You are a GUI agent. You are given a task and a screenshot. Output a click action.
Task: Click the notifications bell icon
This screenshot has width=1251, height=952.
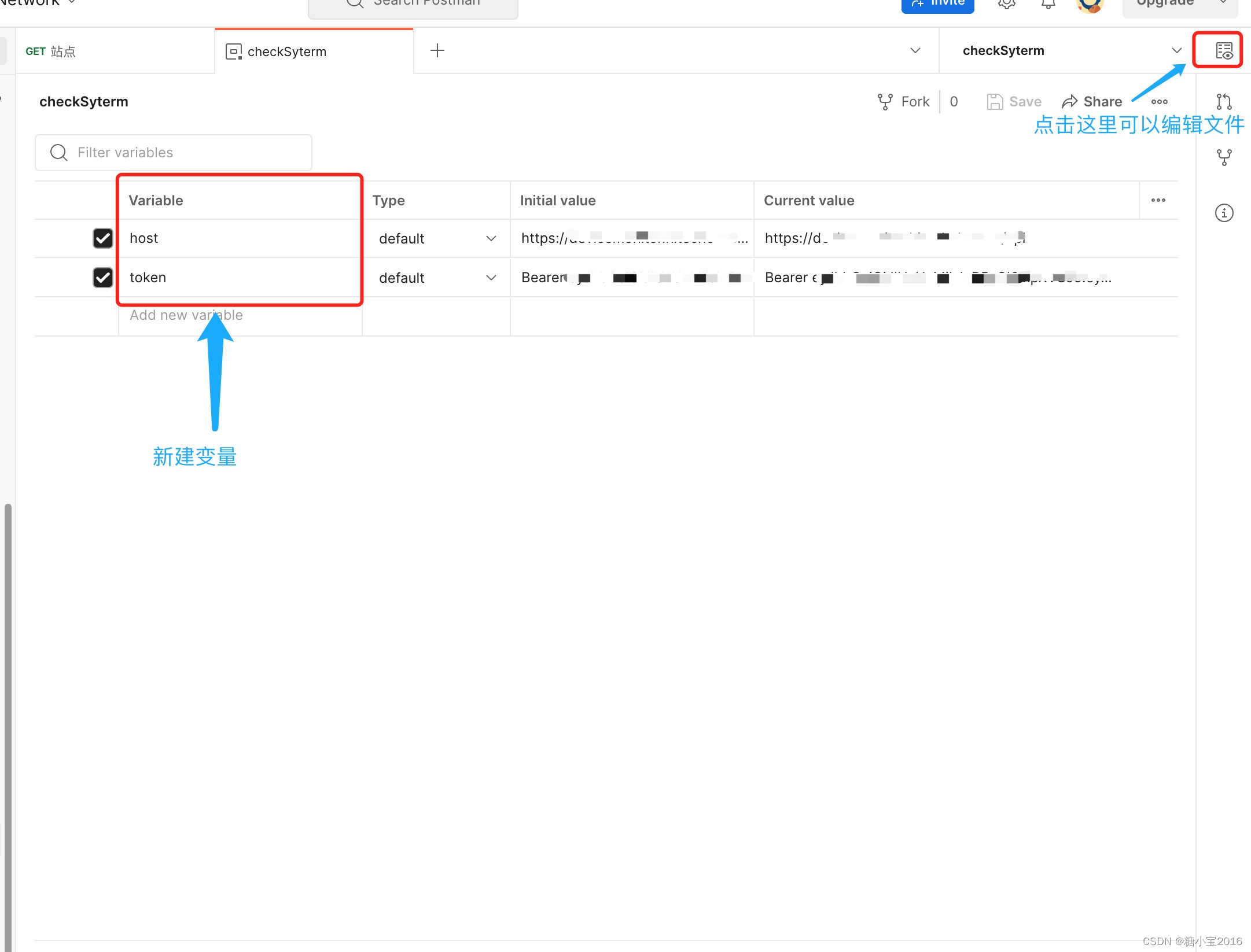point(1048,5)
